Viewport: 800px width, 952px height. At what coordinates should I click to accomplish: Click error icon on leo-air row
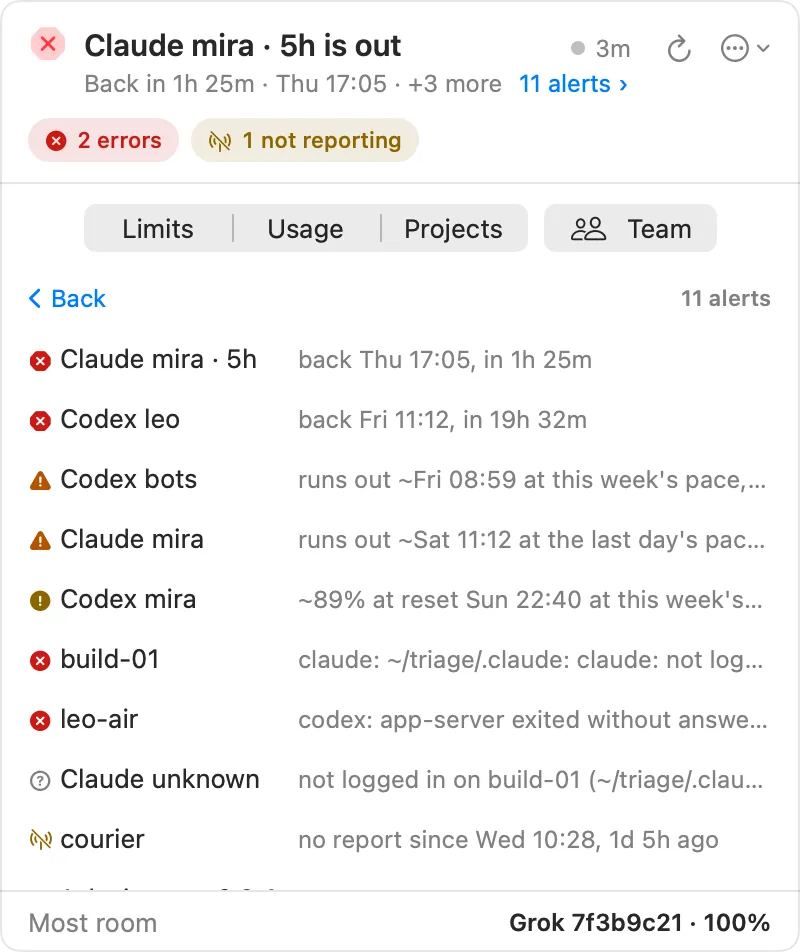coord(40,721)
